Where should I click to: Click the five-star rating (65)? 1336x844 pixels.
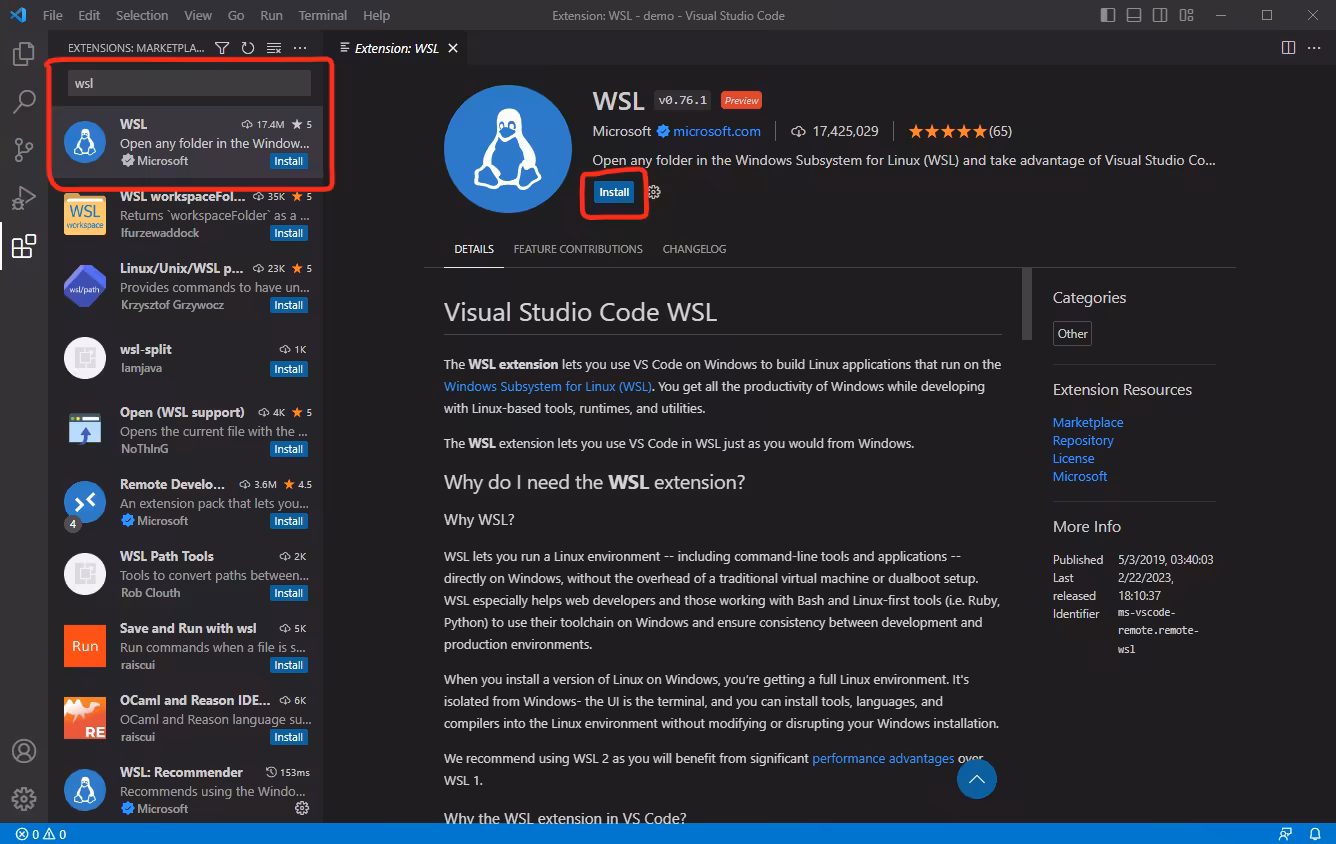pyautogui.click(x=960, y=131)
